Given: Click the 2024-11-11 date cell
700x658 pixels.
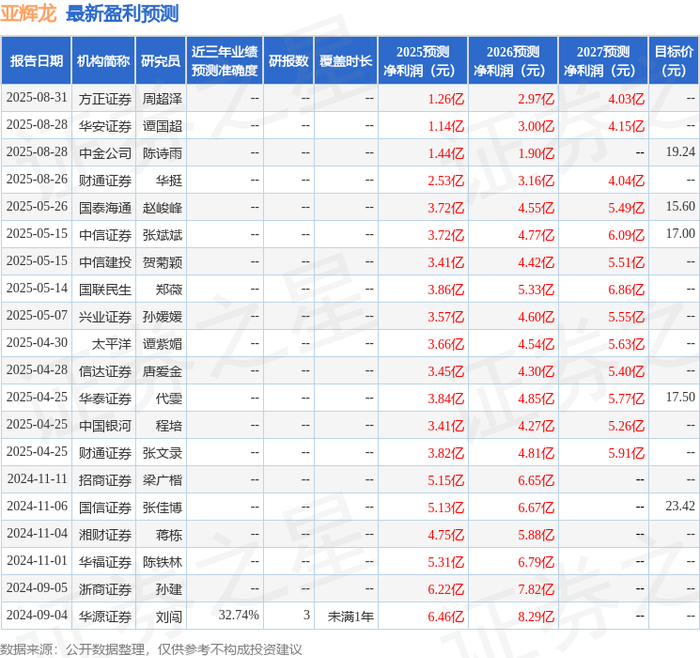Looking at the screenshot, I should (37, 479).
